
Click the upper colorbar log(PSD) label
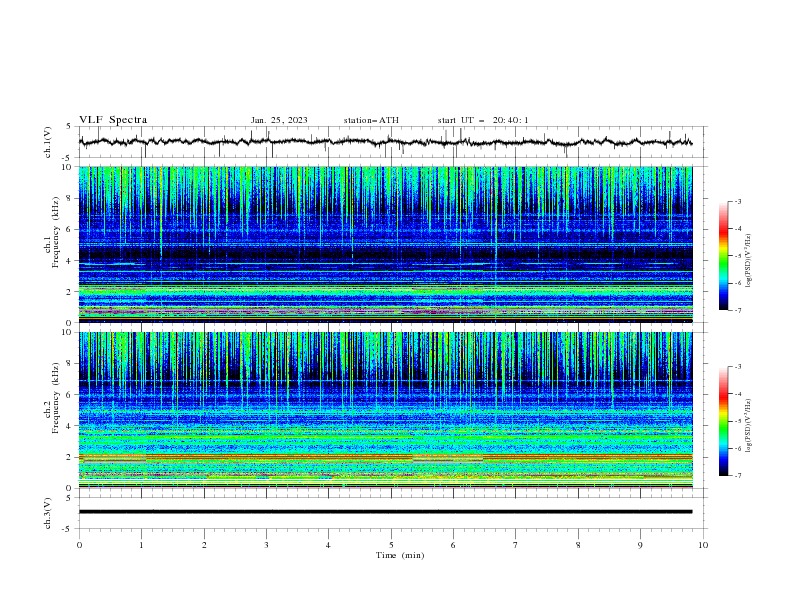coord(749,261)
